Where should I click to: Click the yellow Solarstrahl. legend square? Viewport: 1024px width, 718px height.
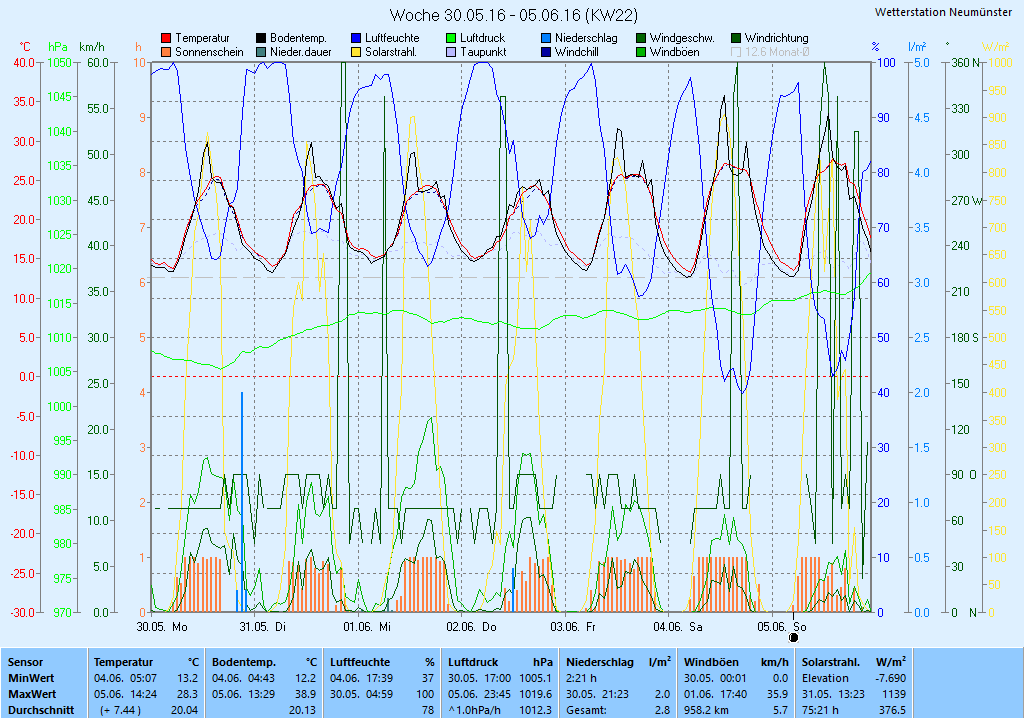pos(356,52)
